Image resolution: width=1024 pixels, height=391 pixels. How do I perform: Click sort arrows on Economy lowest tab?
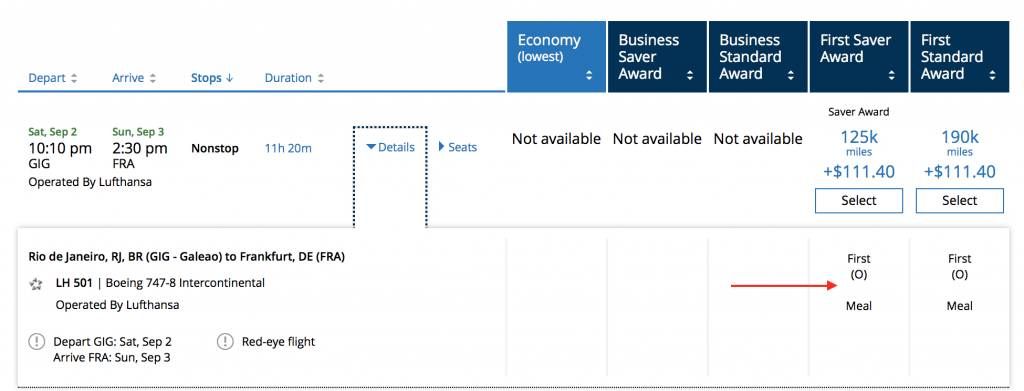tap(589, 76)
